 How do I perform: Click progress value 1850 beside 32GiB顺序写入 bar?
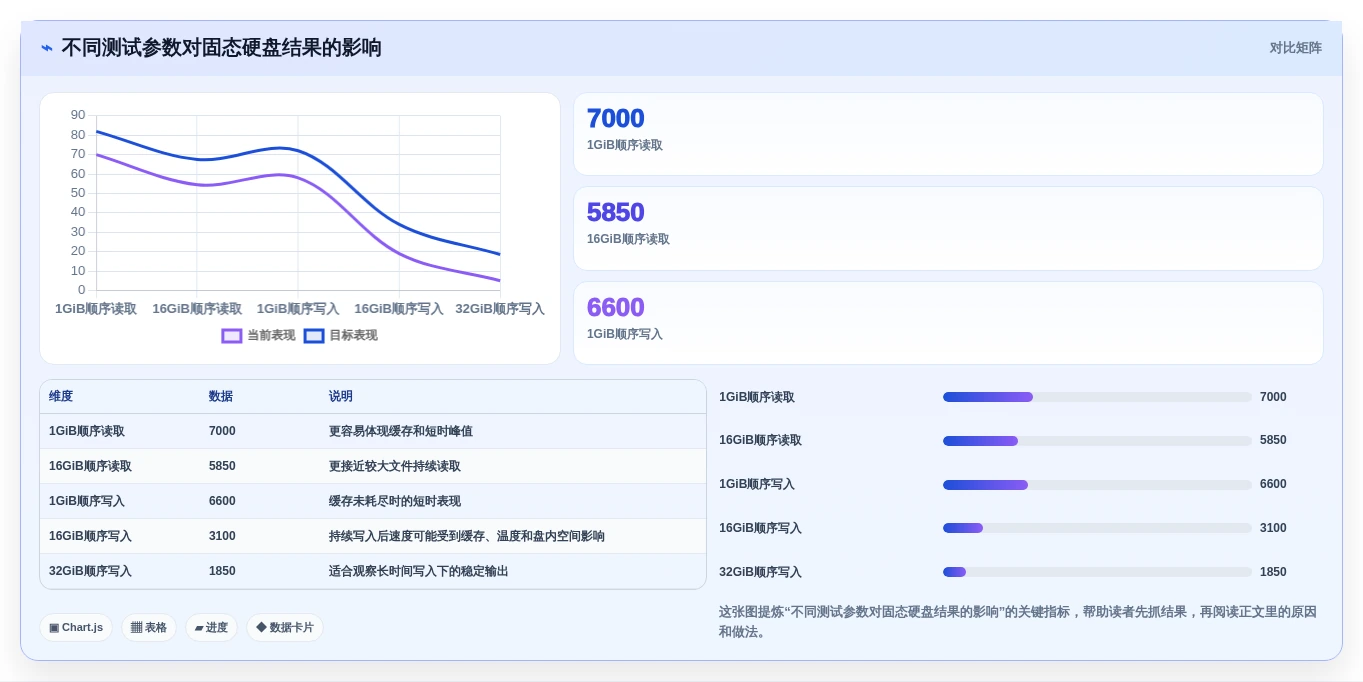point(1273,572)
